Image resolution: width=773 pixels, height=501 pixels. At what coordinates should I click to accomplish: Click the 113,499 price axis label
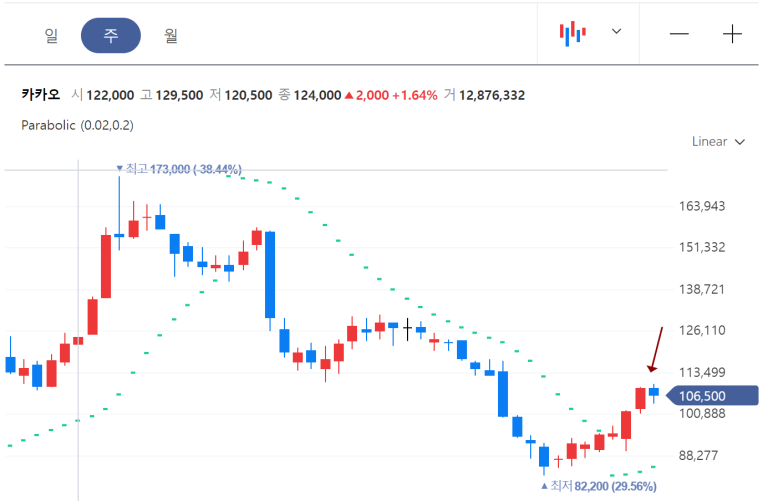click(x=702, y=372)
